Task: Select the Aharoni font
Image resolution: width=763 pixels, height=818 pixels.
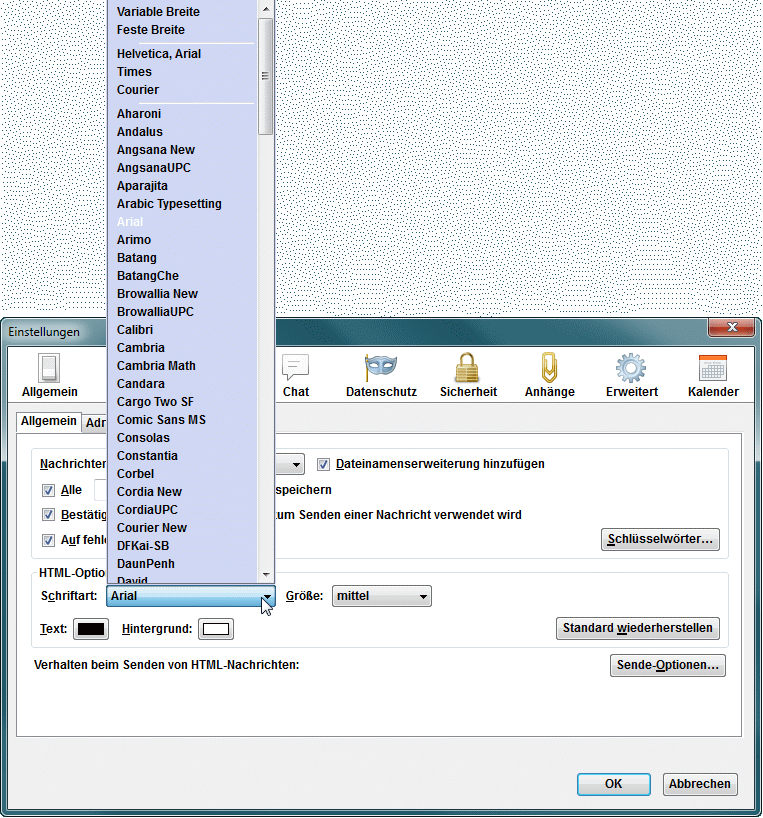Action: pyautogui.click(x=182, y=114)
